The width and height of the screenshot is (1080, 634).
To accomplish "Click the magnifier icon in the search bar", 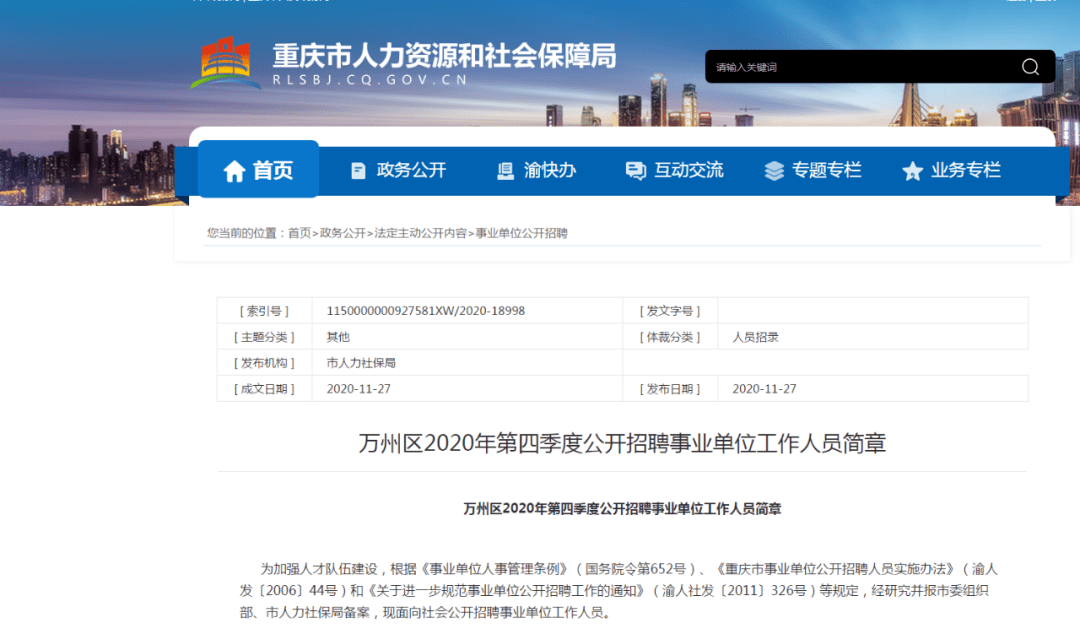I will (x=1030, y=66).
